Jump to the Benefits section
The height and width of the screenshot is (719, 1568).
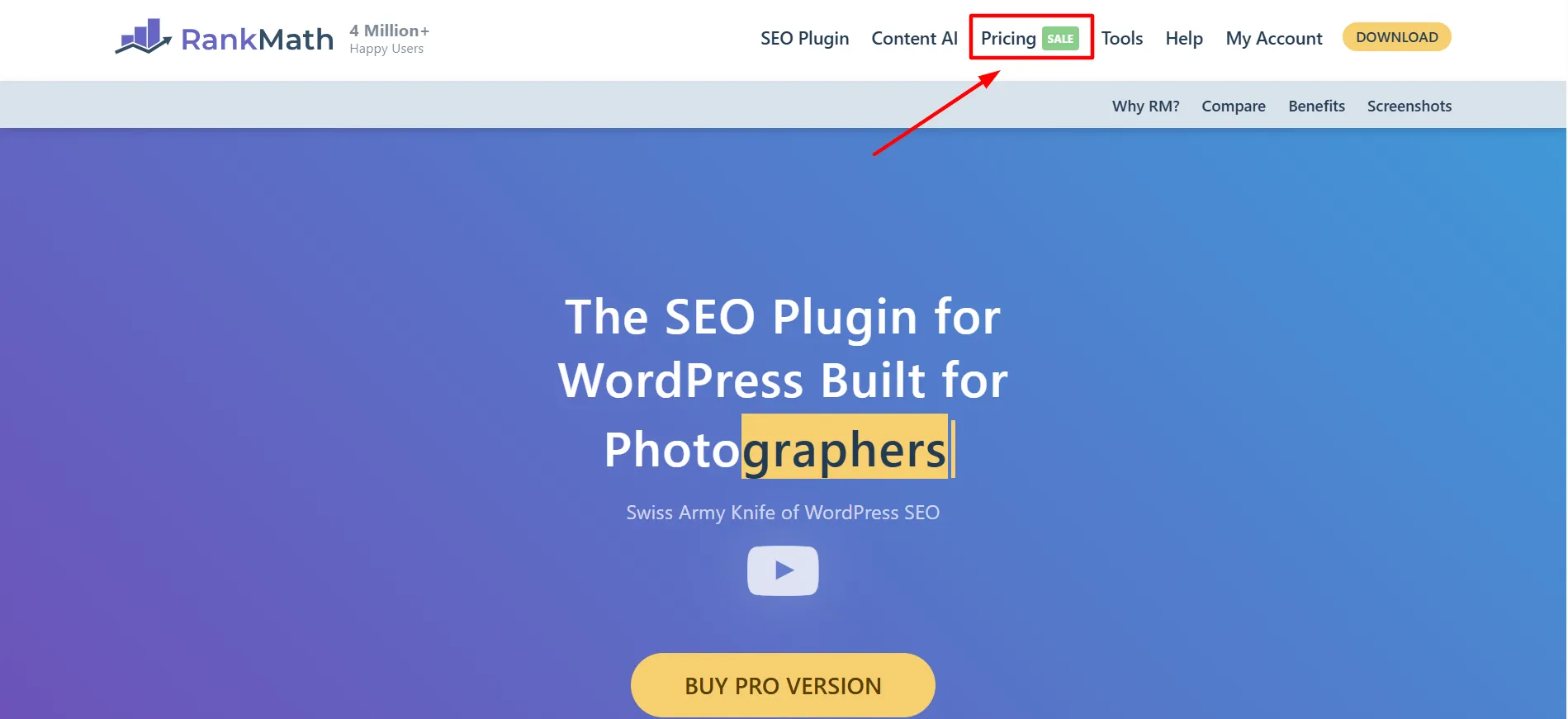coord(1316,106)
